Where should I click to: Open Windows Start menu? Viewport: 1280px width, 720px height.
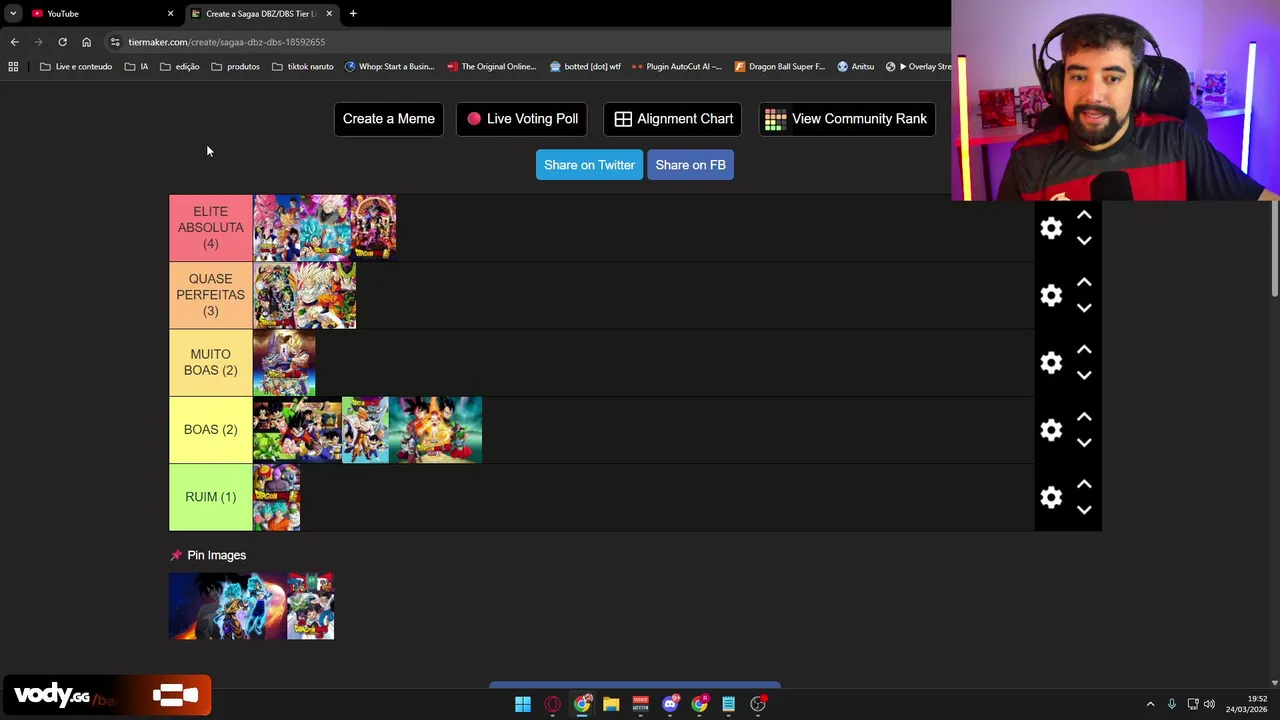point(523,704)
